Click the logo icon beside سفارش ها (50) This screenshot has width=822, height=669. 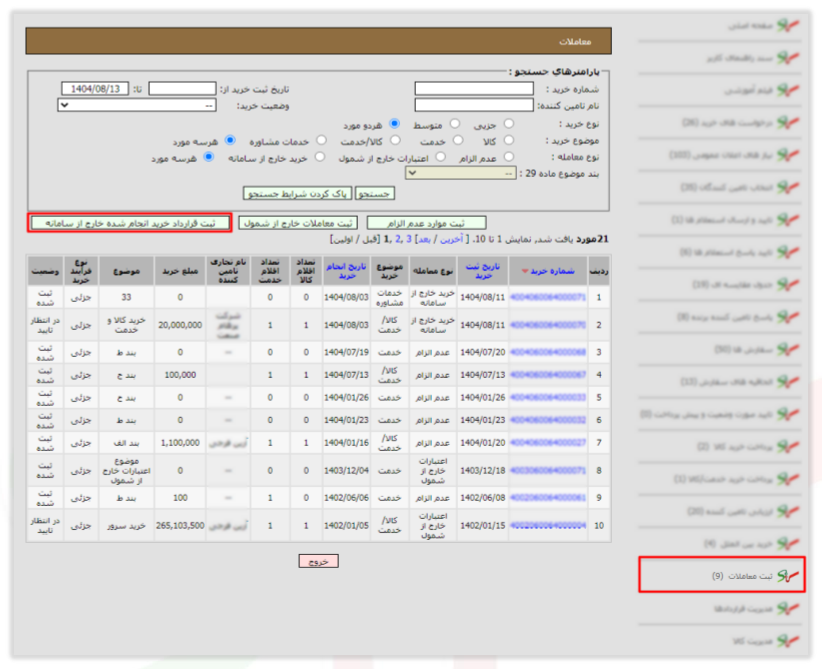pyautogui.click(x=788, y=349)
